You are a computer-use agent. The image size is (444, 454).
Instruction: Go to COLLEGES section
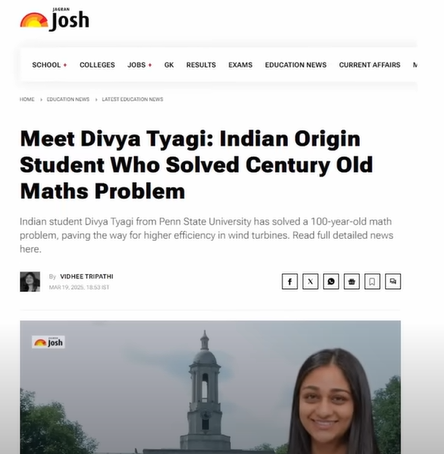(97, 65)
